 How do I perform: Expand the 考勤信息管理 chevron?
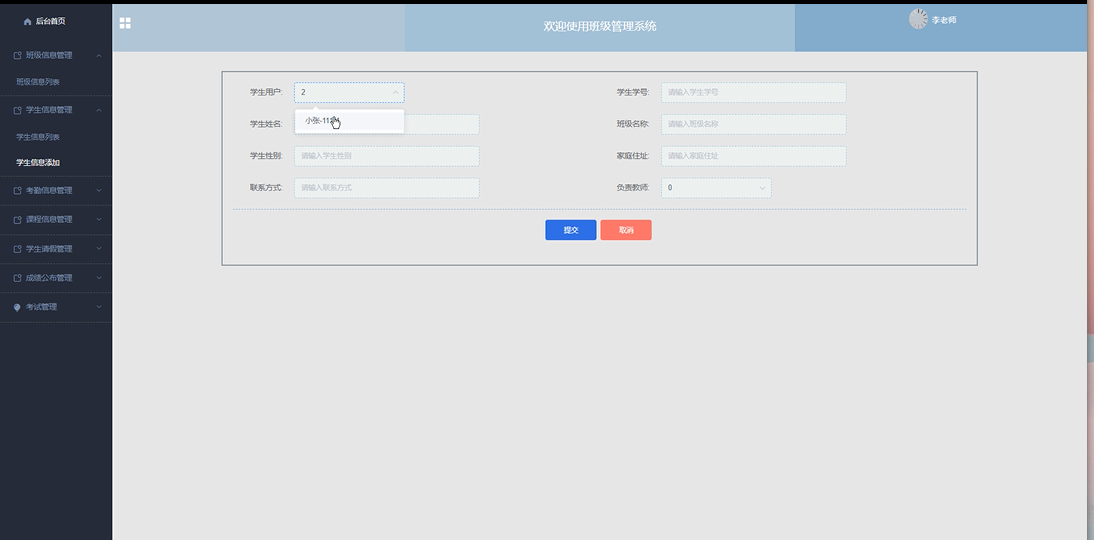[98, 190]
